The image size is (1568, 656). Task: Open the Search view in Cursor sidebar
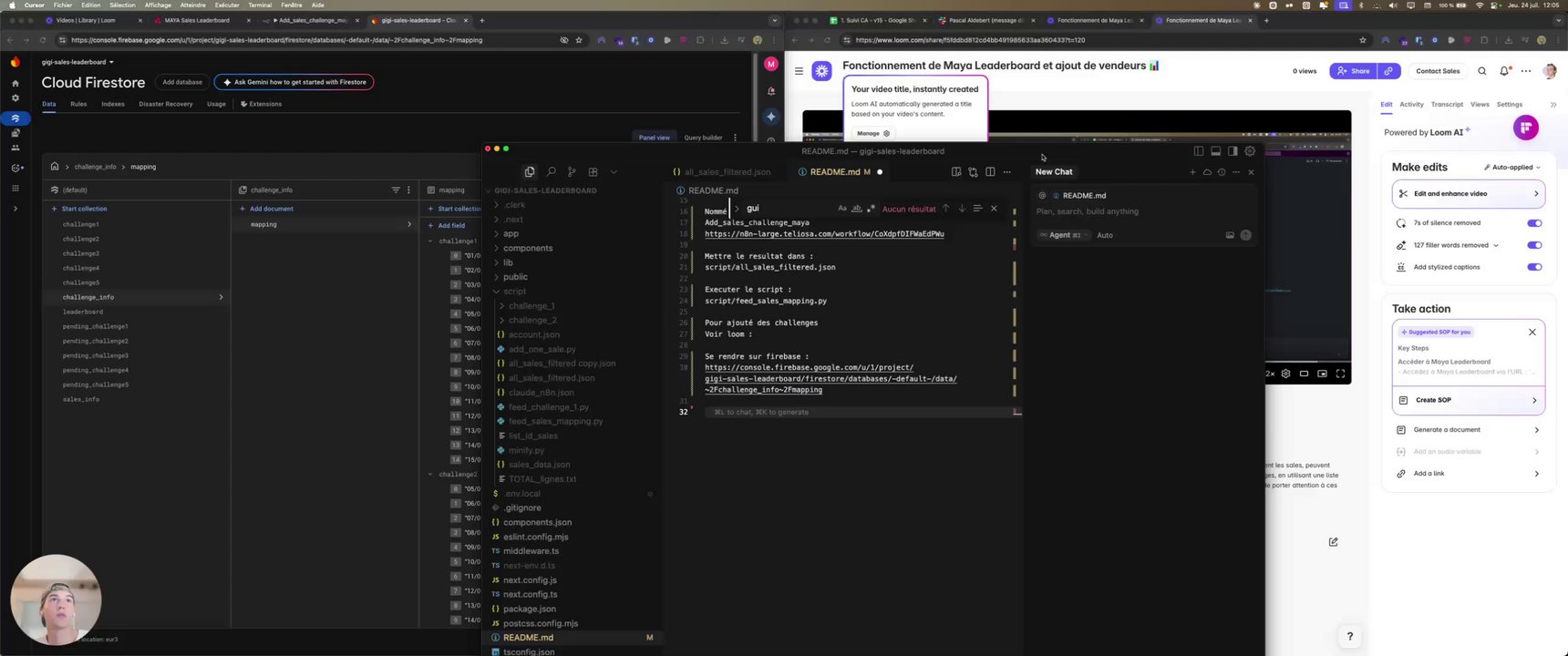tap(551, 171)
